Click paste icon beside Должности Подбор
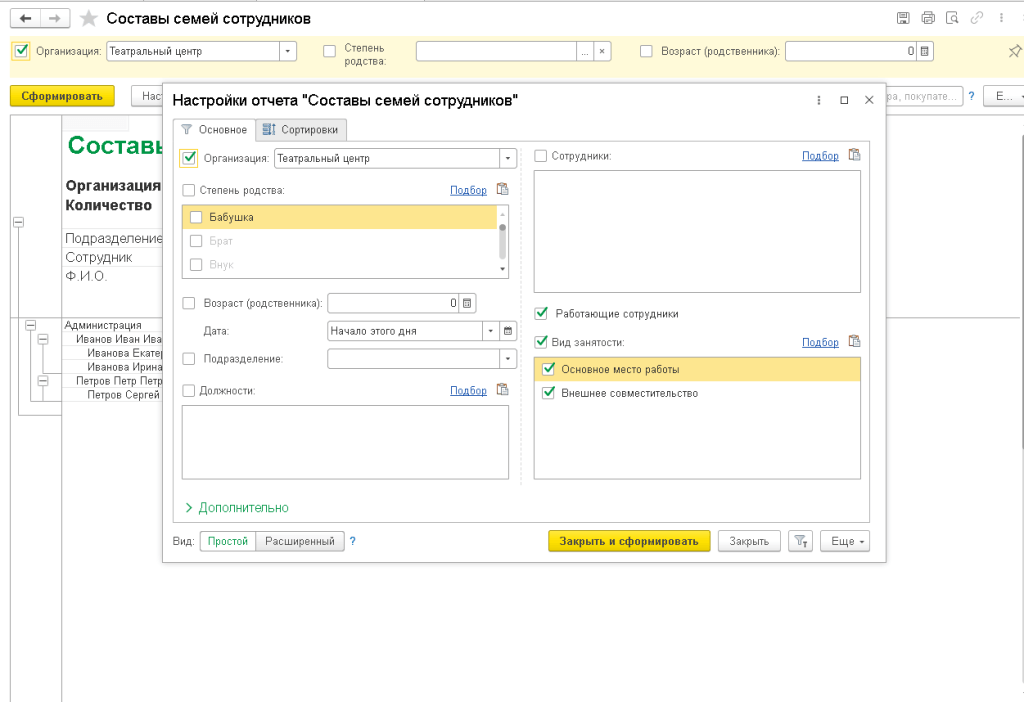 pyautogui.click(x=503, y=390)
